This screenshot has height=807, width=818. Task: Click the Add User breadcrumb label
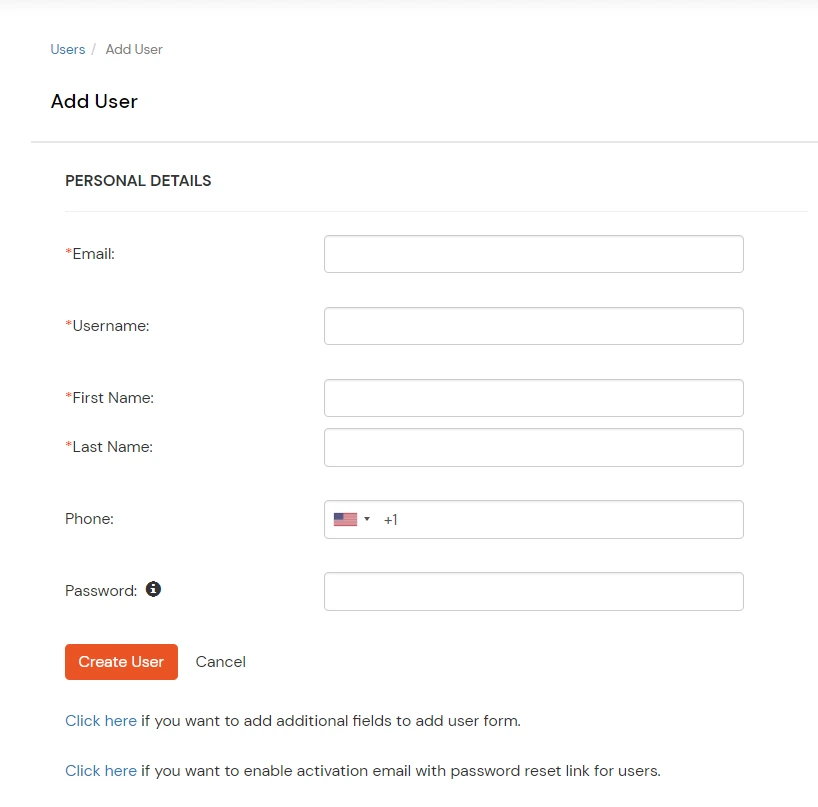pyautogui.click(x=133, y=49)
